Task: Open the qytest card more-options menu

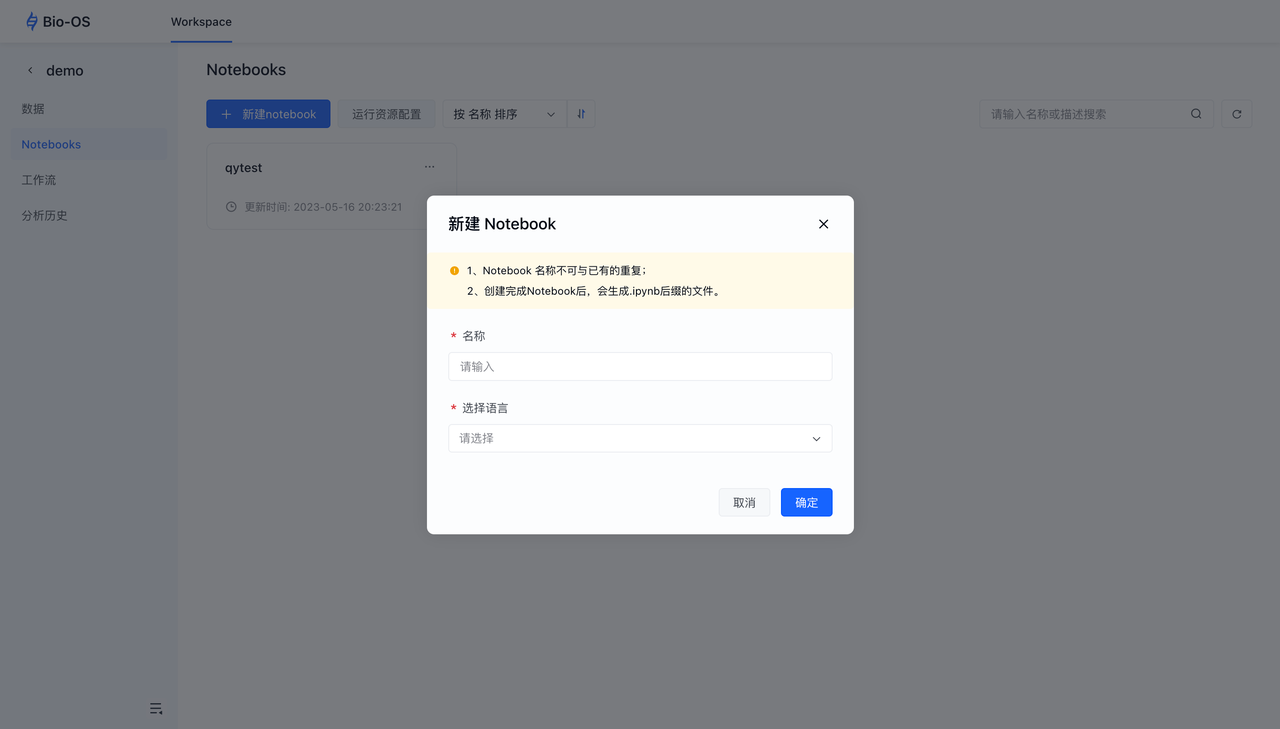Action: point(429,167)
